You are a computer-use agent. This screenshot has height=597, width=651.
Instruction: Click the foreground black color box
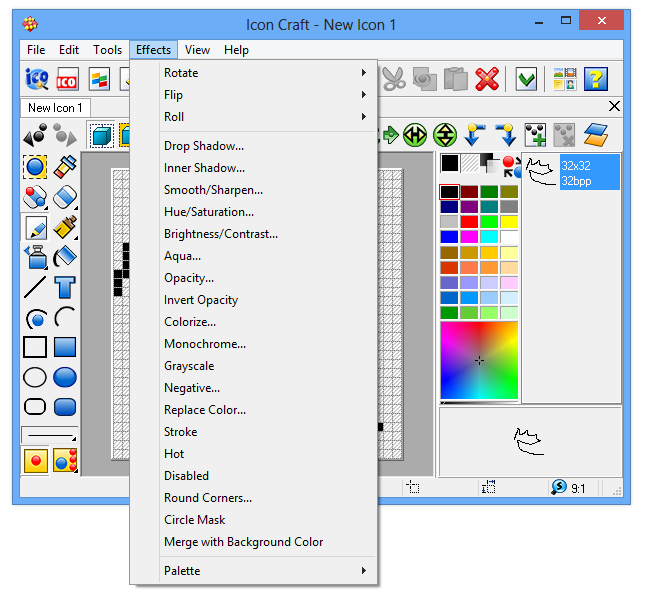coord(450,163)
